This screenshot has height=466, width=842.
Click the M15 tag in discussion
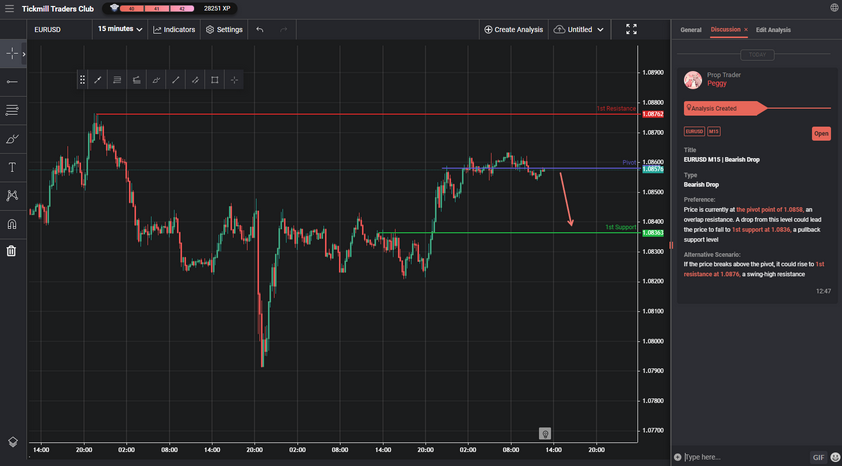pyautogui.click(x=714, y=132)
